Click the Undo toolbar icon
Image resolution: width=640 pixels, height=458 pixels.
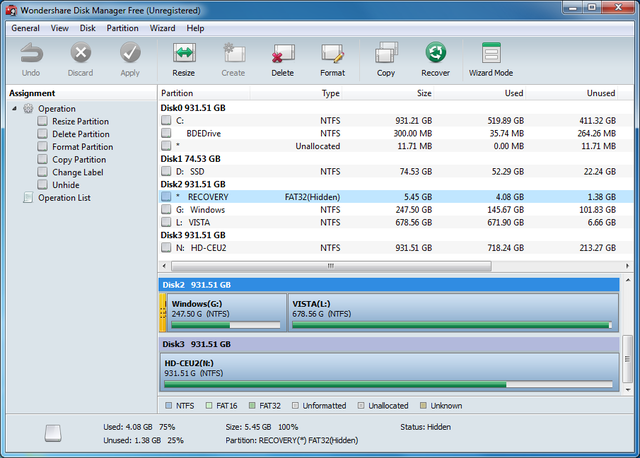coord(31,53)
